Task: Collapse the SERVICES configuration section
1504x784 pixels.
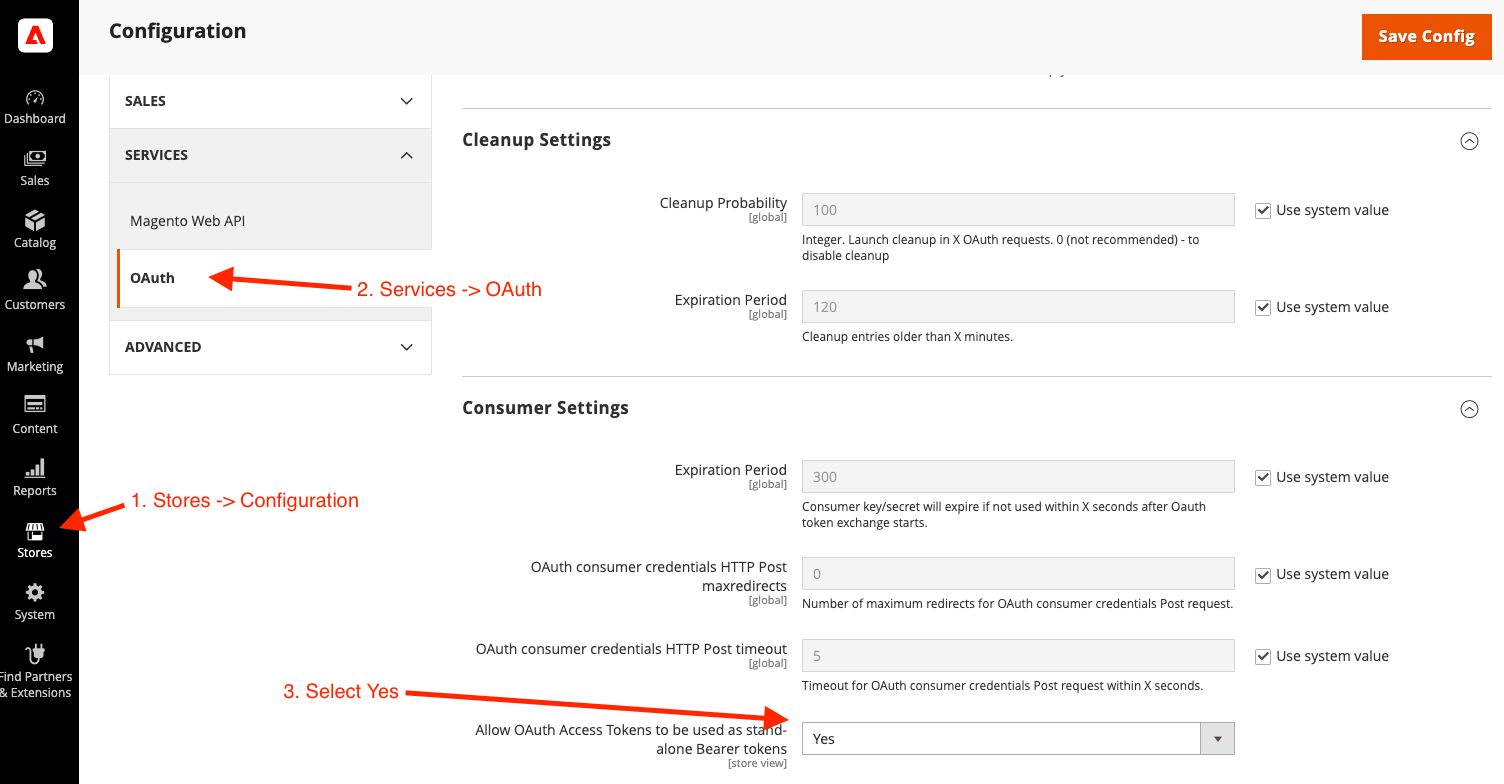Action: point(270,155)
